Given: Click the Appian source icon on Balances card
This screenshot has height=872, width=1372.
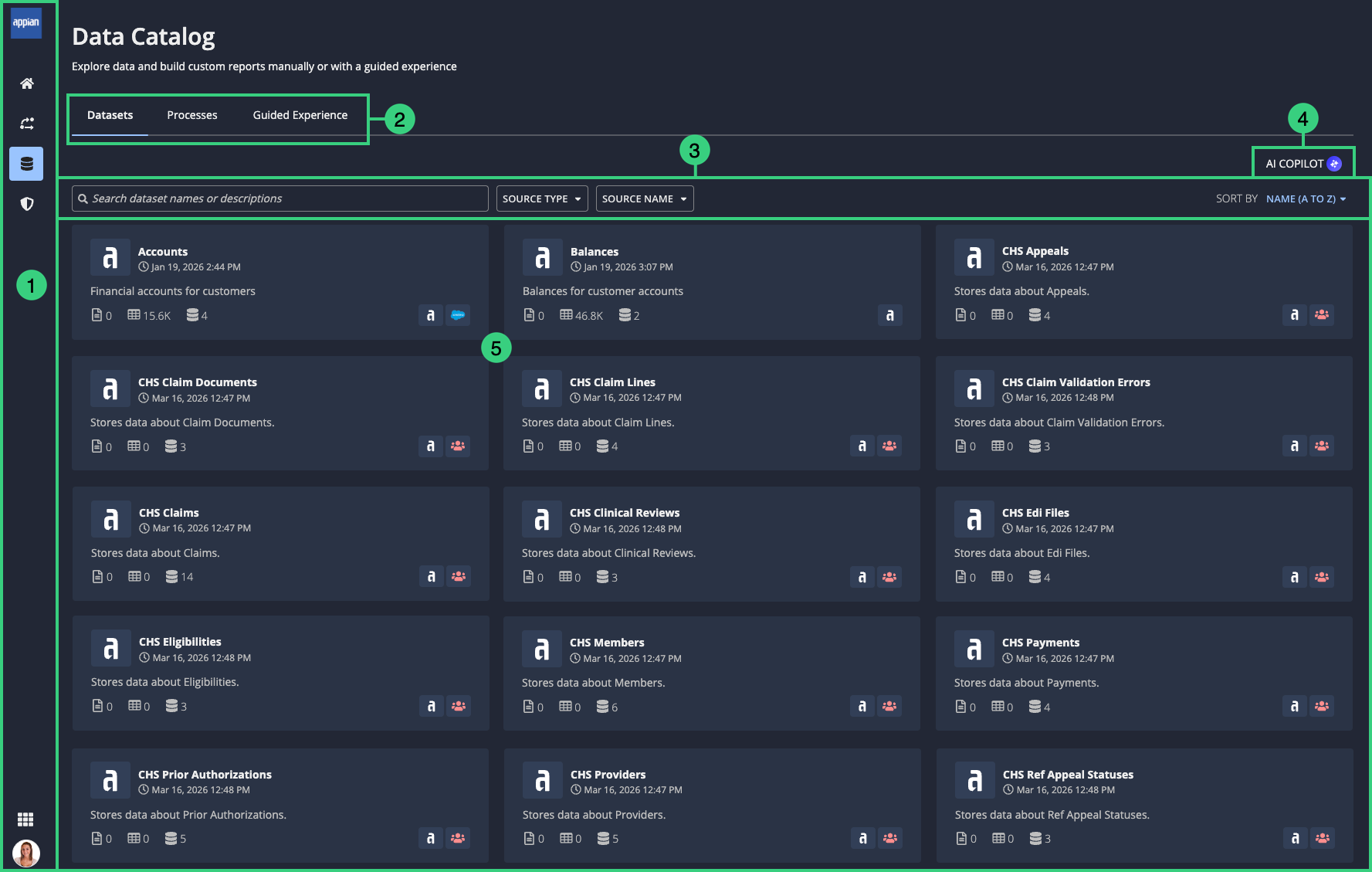Looking at the screenshot, I should pos(890,315).
